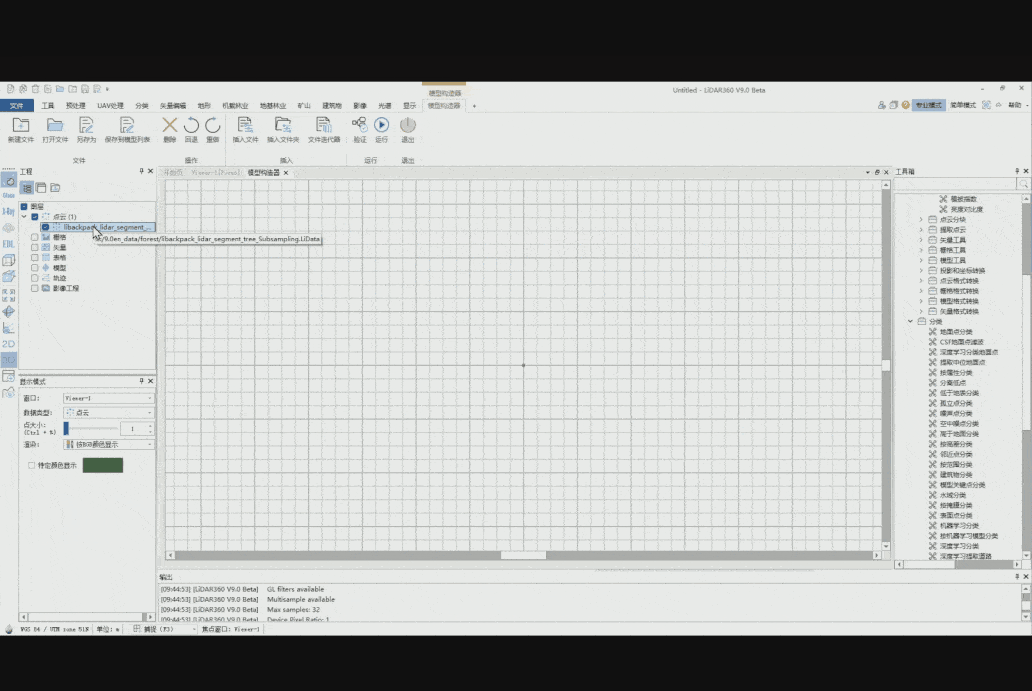
Task: Open the 机载林业 ribbon tab
Action: click(235, 105)
